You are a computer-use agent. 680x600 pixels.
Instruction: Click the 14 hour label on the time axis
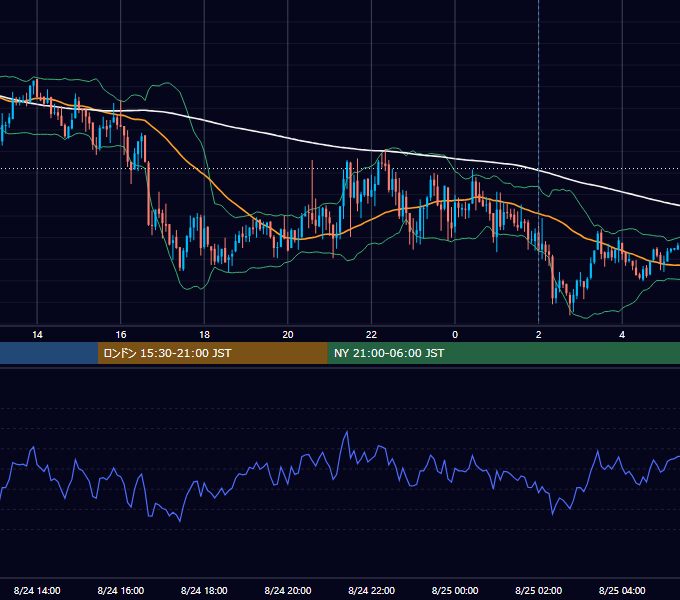click(37, 335)
